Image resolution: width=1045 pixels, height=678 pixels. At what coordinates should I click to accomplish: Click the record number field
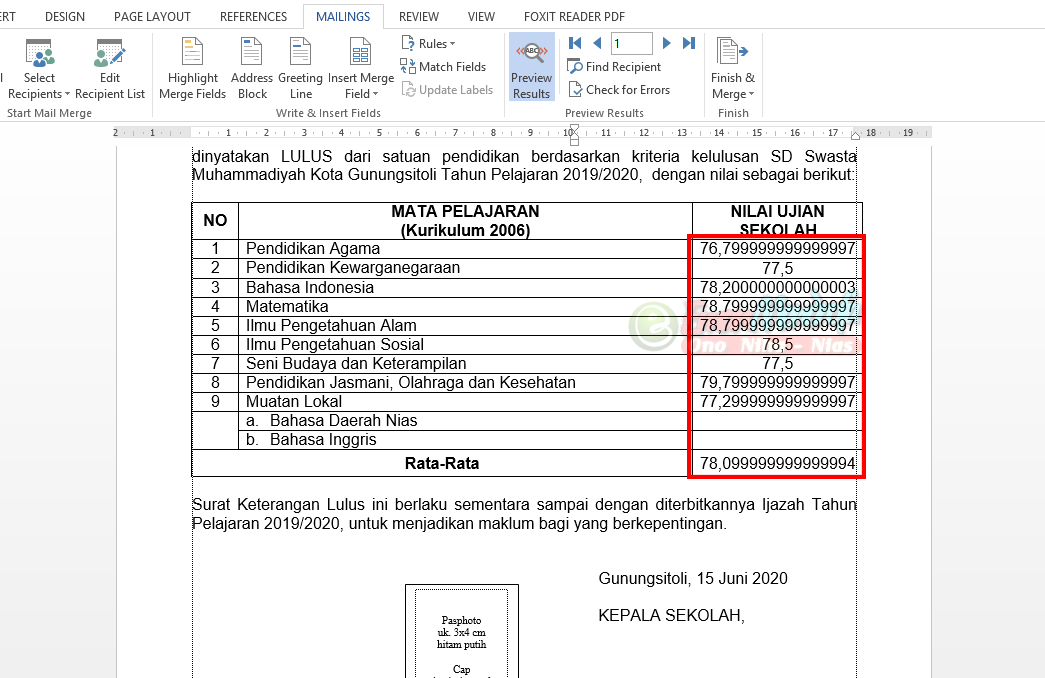[x=631, y=43]
